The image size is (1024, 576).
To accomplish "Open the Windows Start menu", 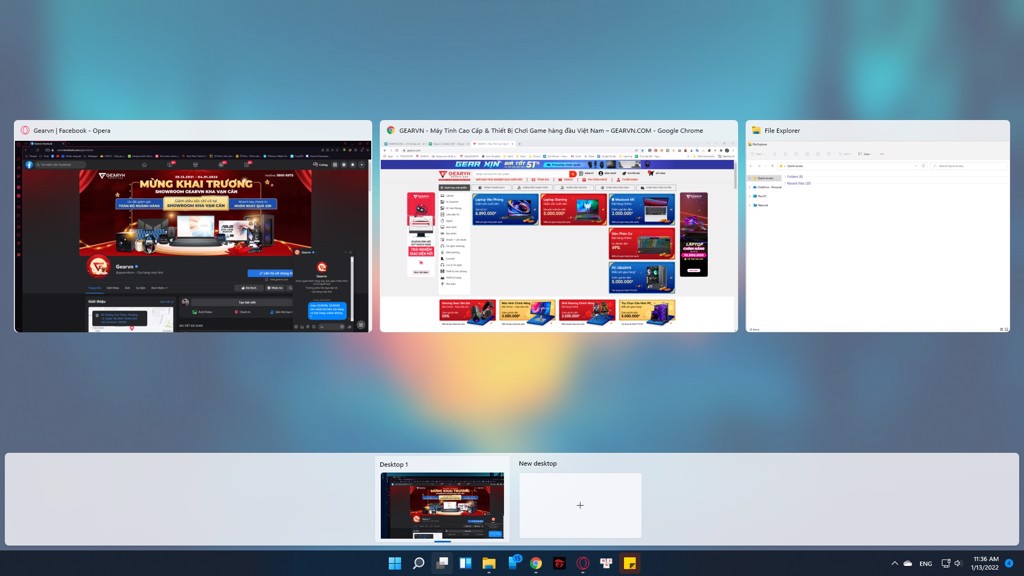I will [x=394, y=563].
